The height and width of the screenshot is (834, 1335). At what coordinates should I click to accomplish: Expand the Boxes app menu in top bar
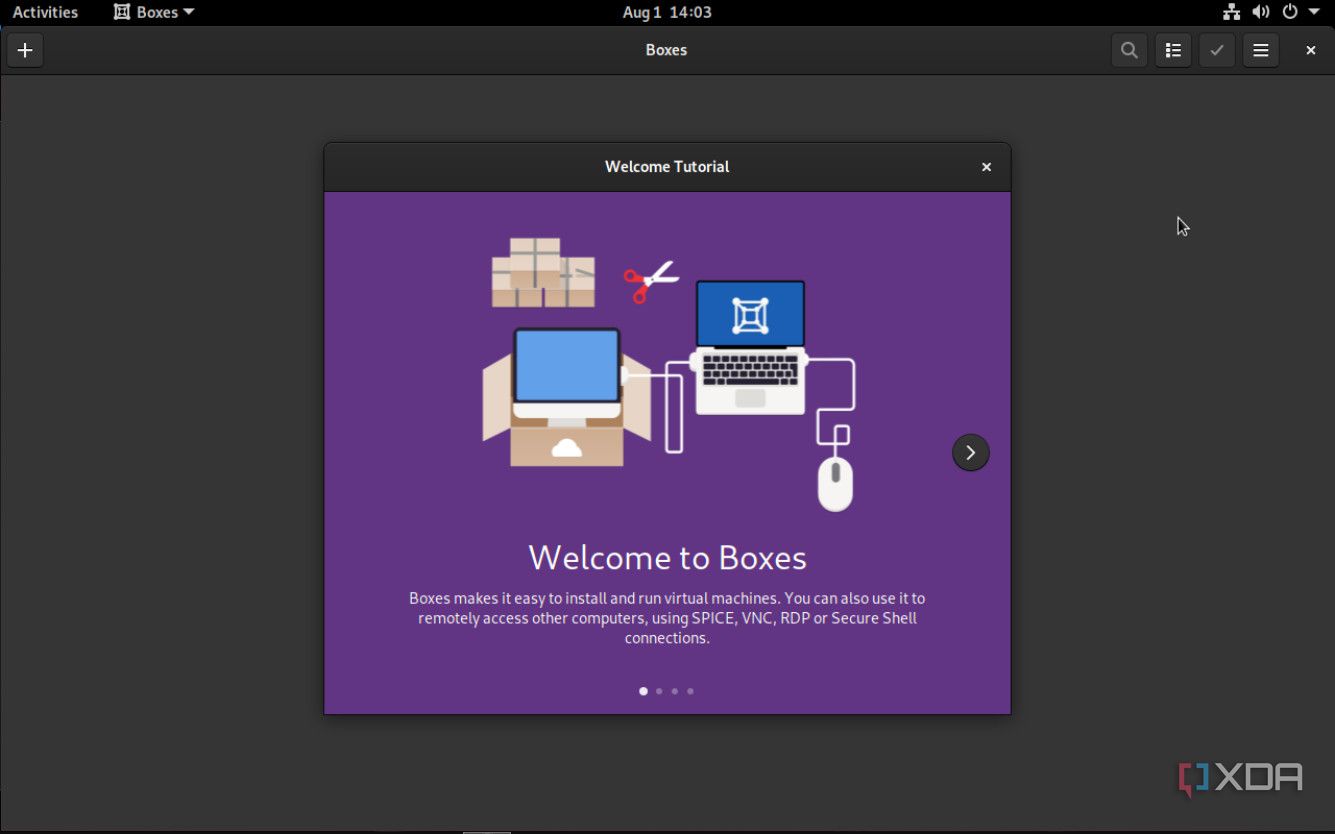point(154,12)
